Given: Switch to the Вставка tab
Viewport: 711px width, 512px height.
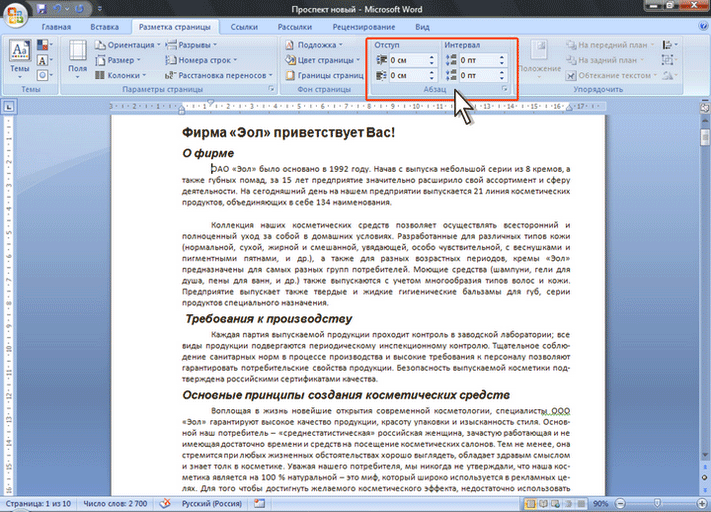Looking at the screenshot, I should point(104,27).
